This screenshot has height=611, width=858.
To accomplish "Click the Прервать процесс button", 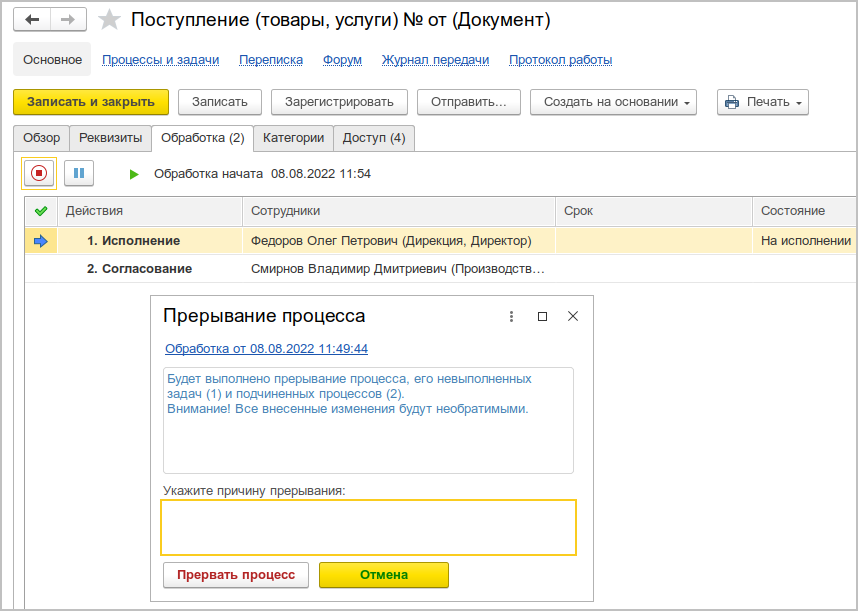I will 236,575.
